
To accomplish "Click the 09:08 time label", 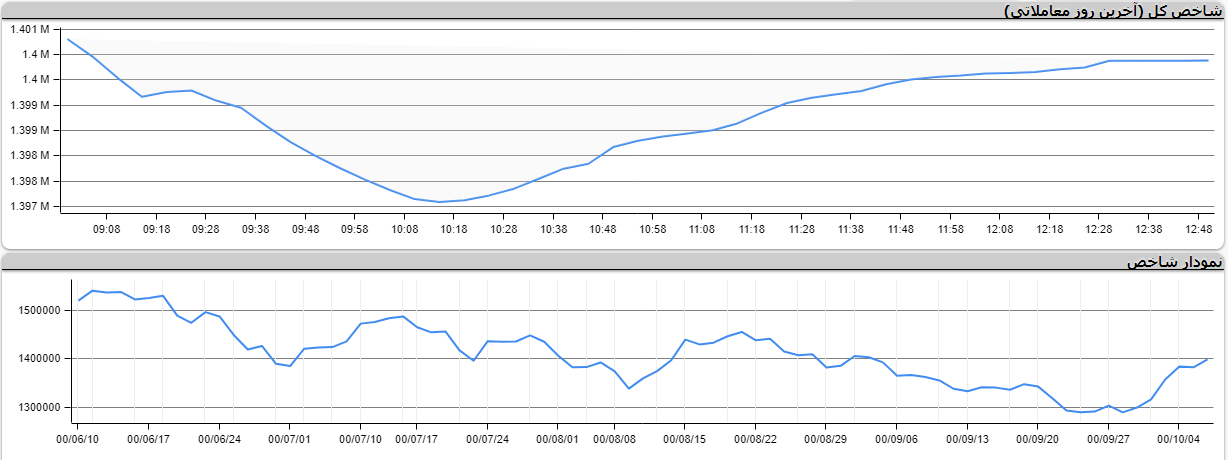I will click(106, 229).
